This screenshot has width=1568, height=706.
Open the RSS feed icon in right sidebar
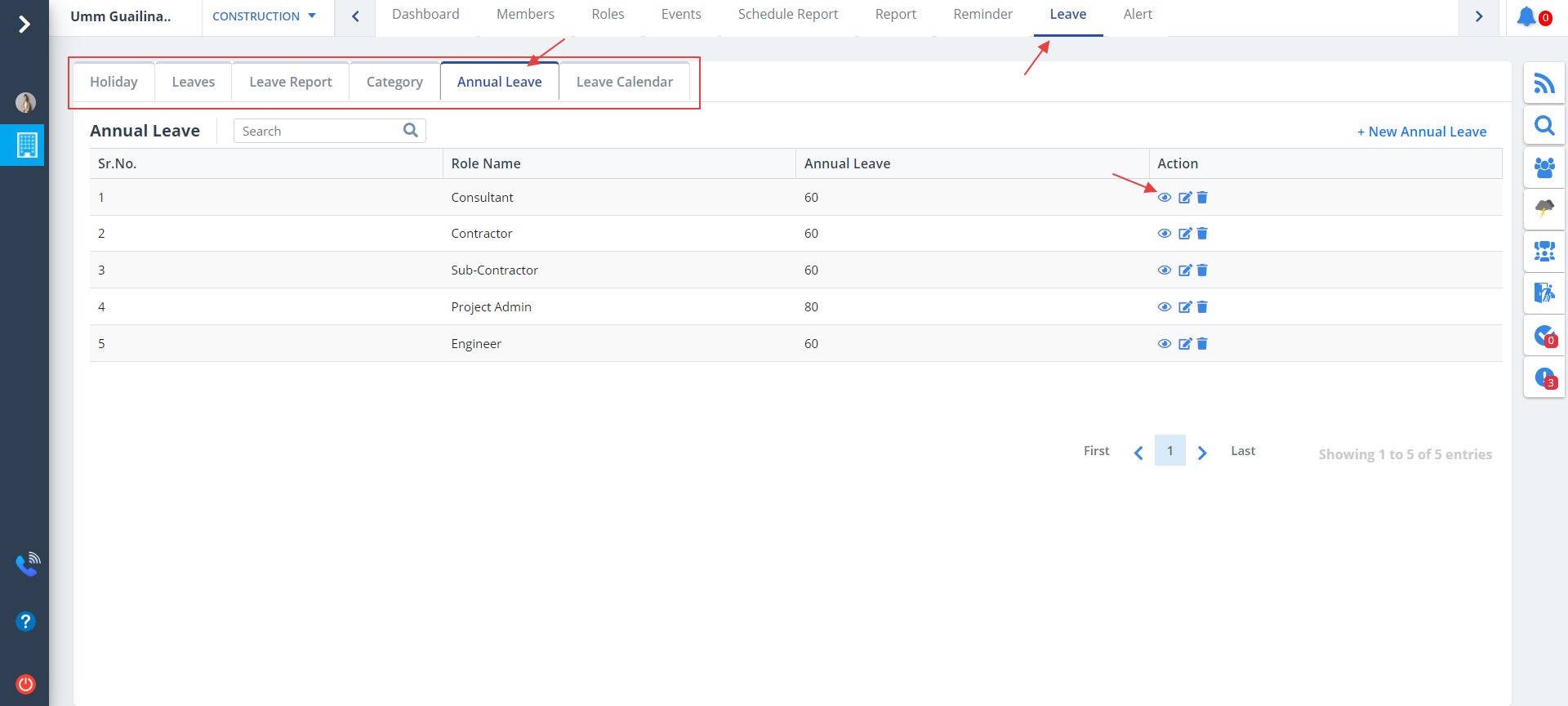1543,83
